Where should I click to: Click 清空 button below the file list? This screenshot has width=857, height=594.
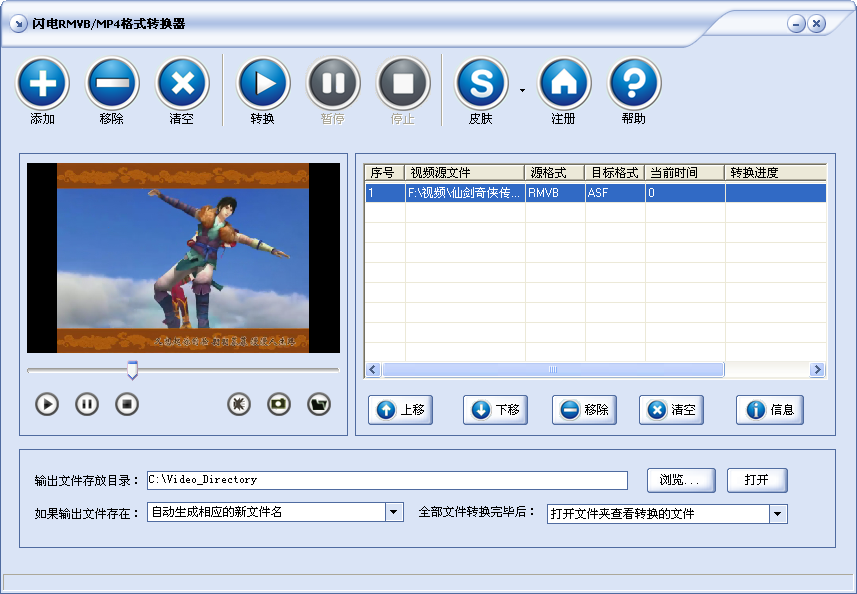click(x=671, y=410)
